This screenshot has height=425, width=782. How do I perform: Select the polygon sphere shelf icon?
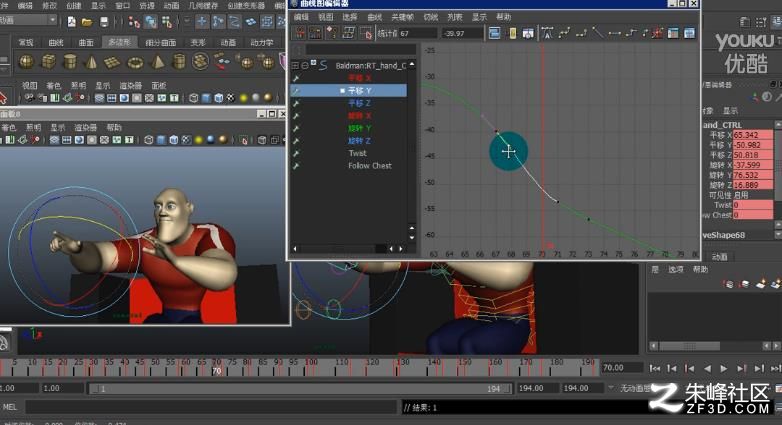(26, 62)
